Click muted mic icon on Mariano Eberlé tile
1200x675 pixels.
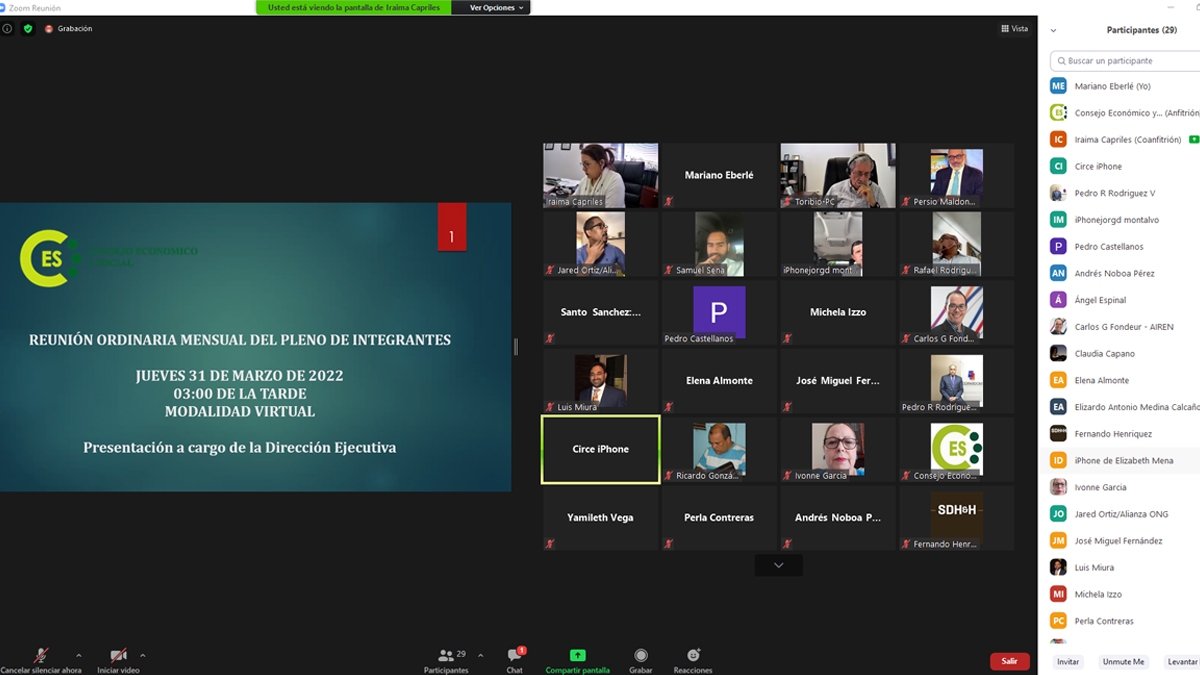(669, 202)
